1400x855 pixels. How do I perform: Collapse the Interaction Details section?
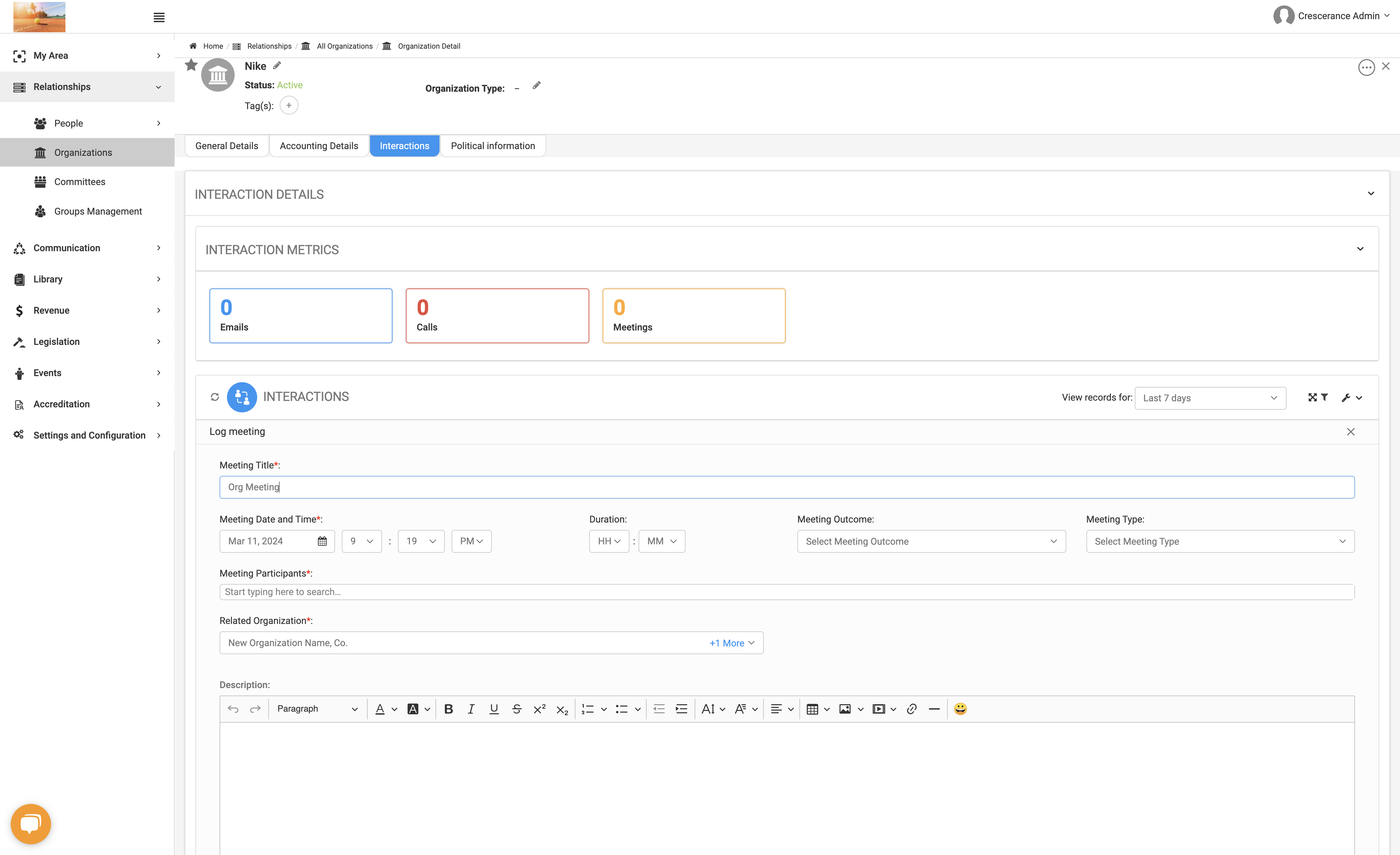pos(1370,194)
